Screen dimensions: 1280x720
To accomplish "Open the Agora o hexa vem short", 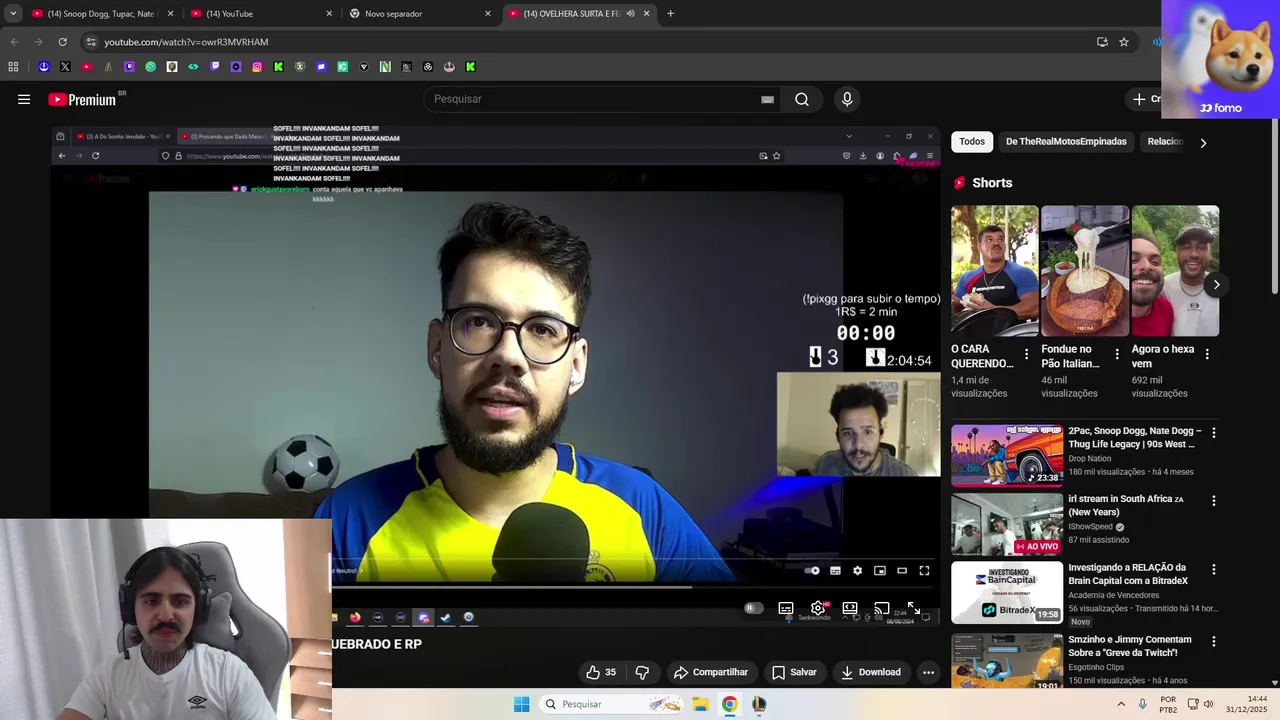I will click(1175, 271).
